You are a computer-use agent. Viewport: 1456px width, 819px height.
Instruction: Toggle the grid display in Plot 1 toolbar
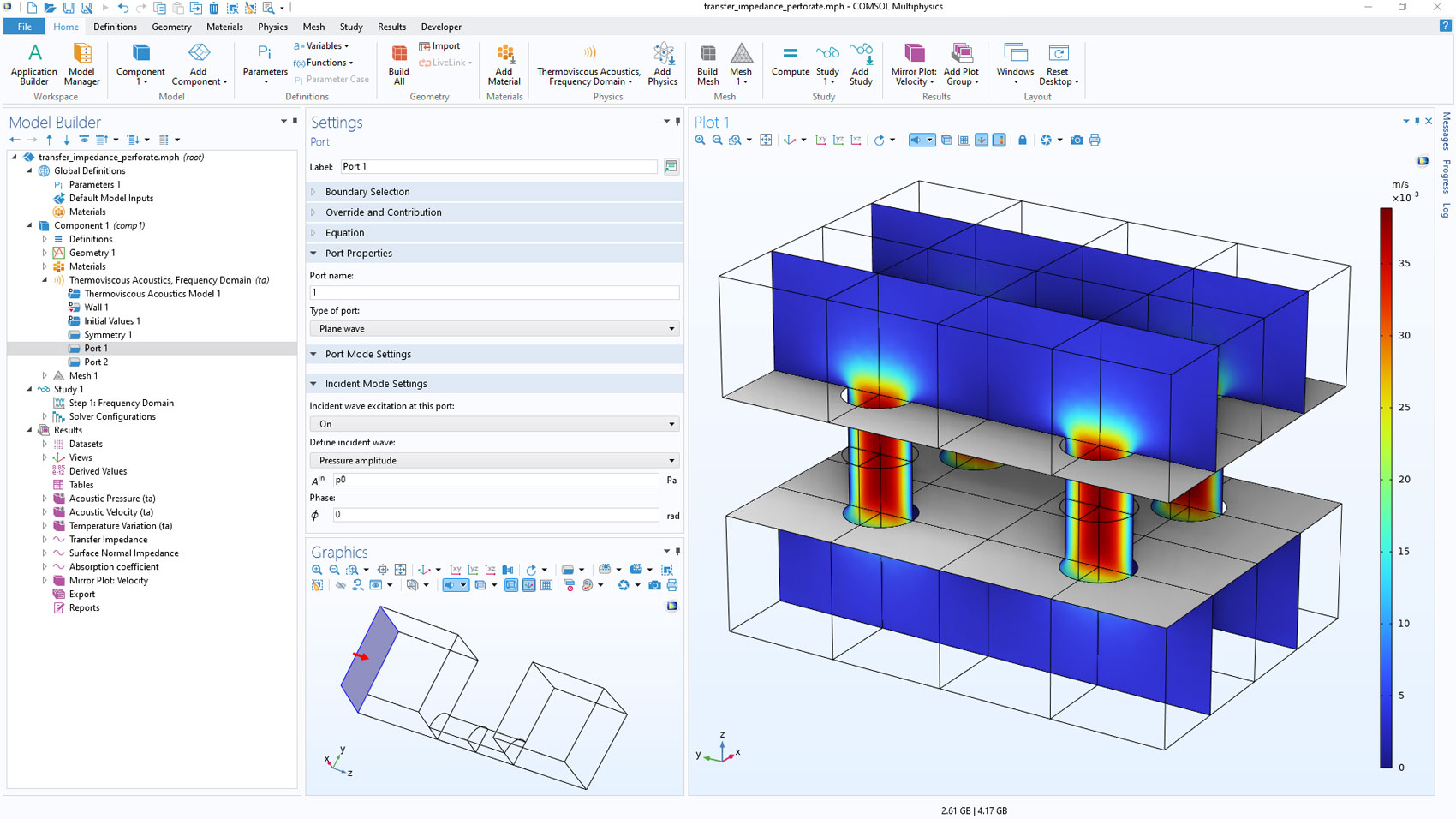(x=964, y=140)
